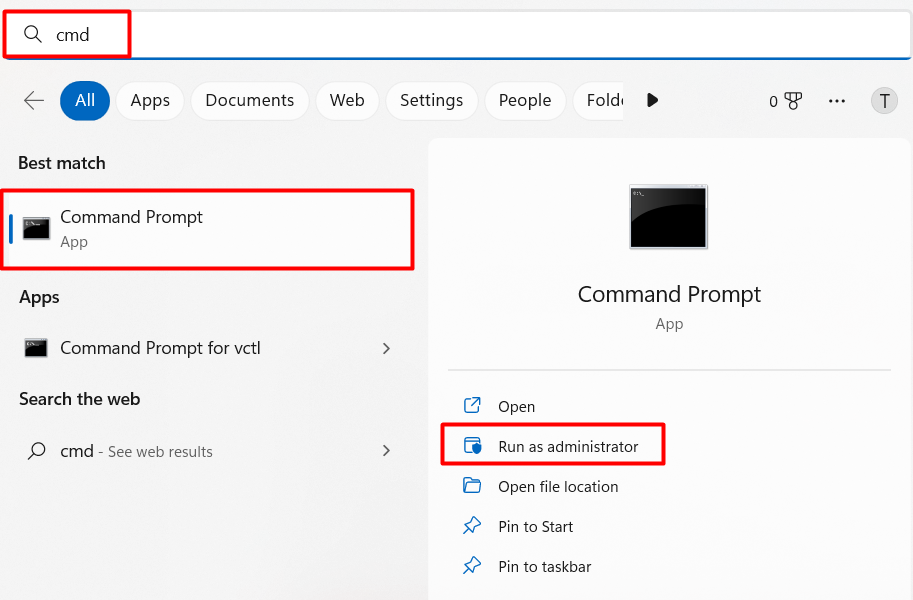Open the Documents search filter
913x600 pixels.
tap(249, 100)
